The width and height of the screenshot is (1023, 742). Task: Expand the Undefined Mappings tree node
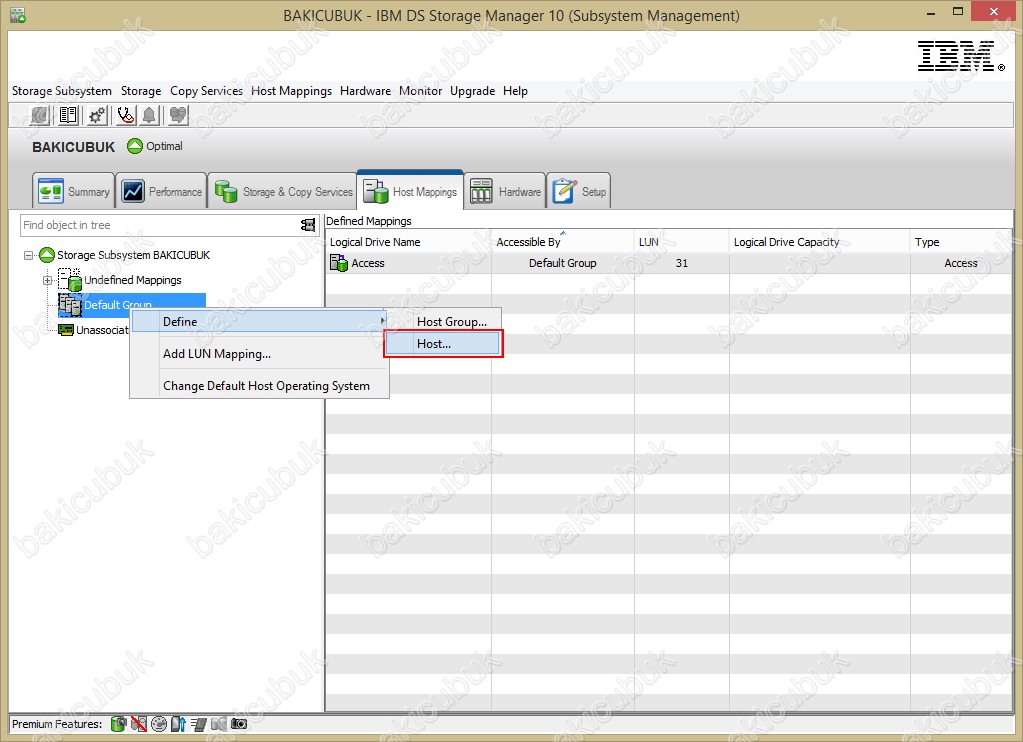[x=48, y=280]
